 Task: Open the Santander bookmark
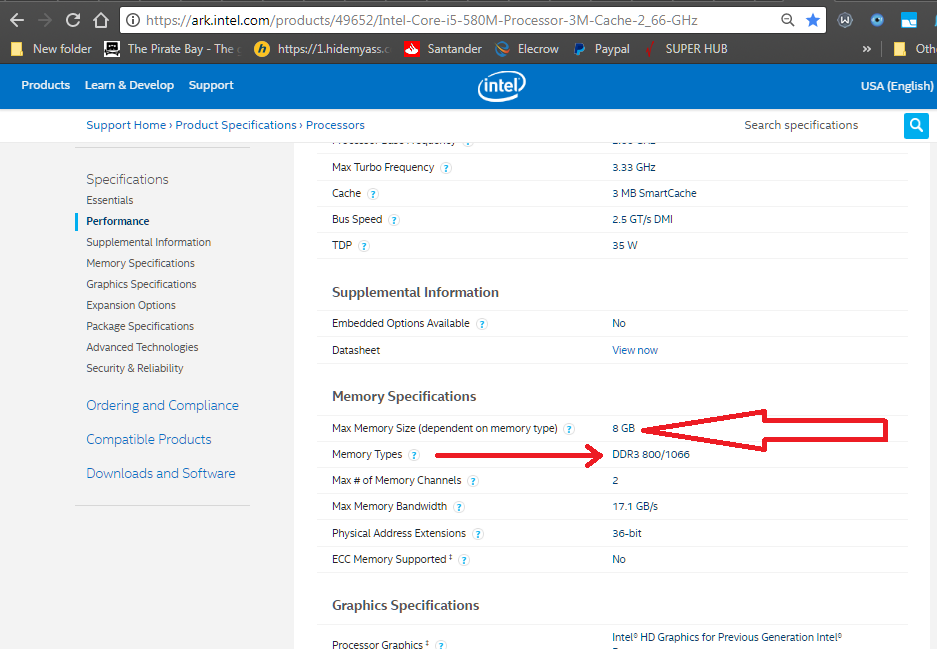tap(443, 49)
